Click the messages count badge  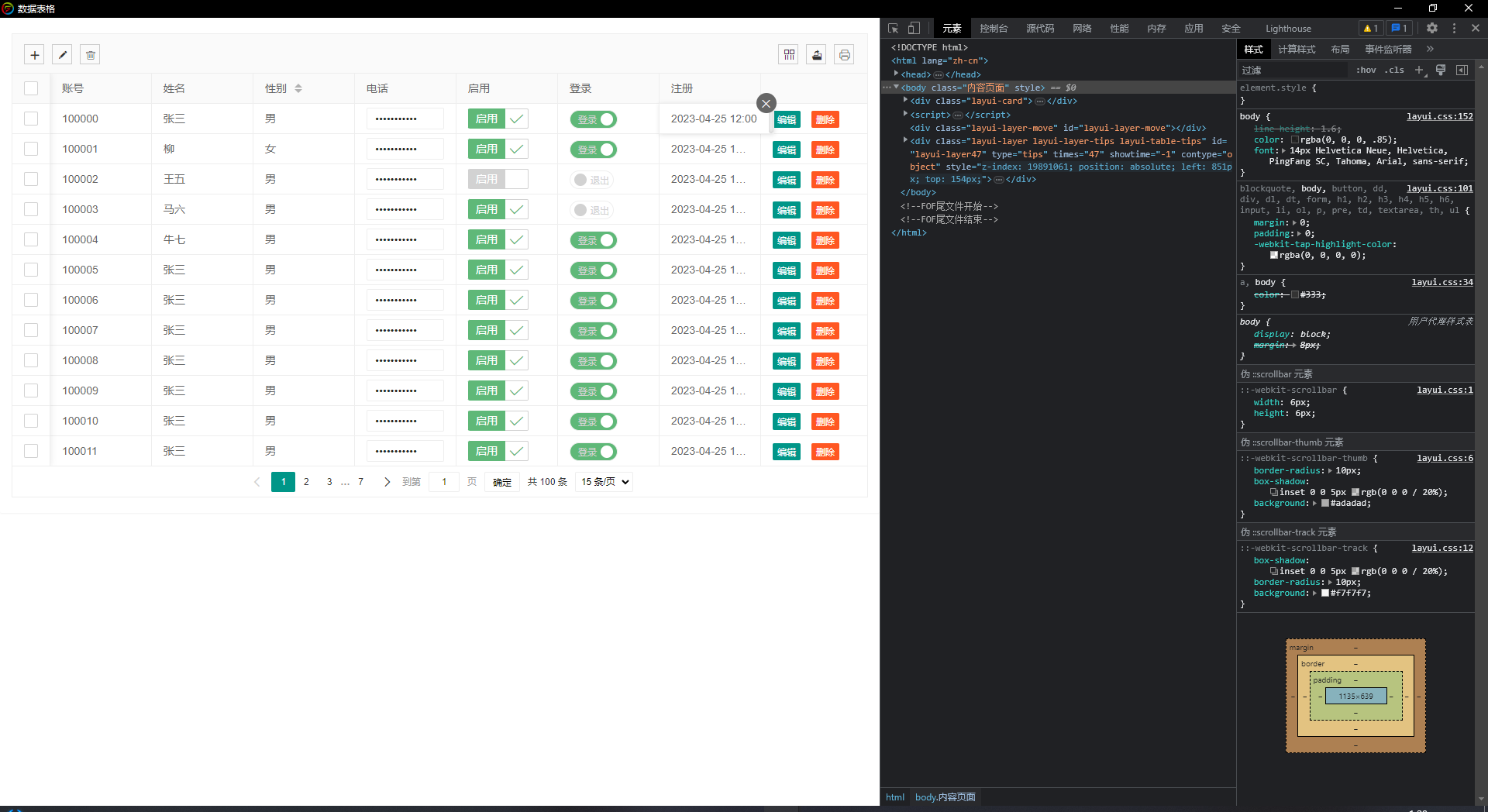click(x=1399, y=28)
